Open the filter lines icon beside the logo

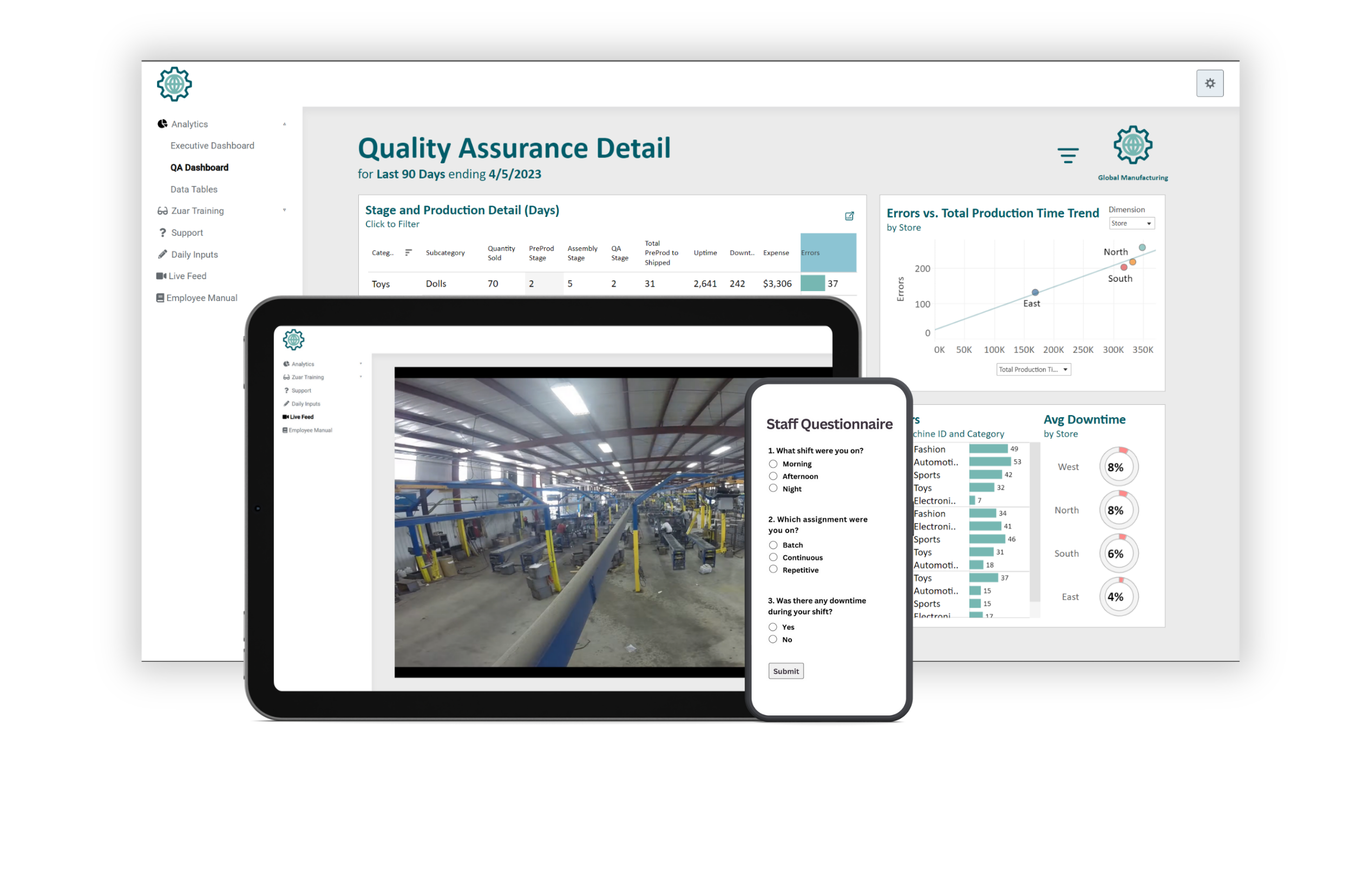[x=1067, y=155]
